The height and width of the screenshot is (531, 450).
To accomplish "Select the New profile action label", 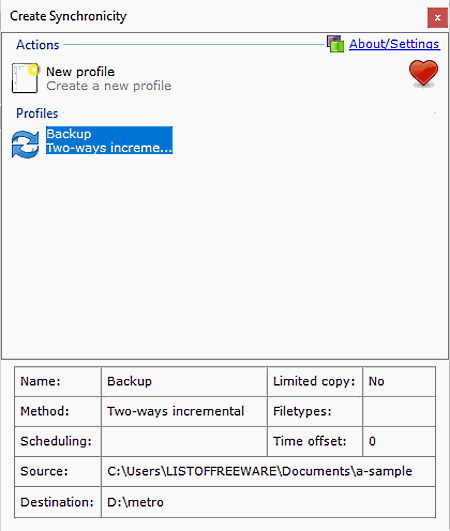I will point(81,72).
